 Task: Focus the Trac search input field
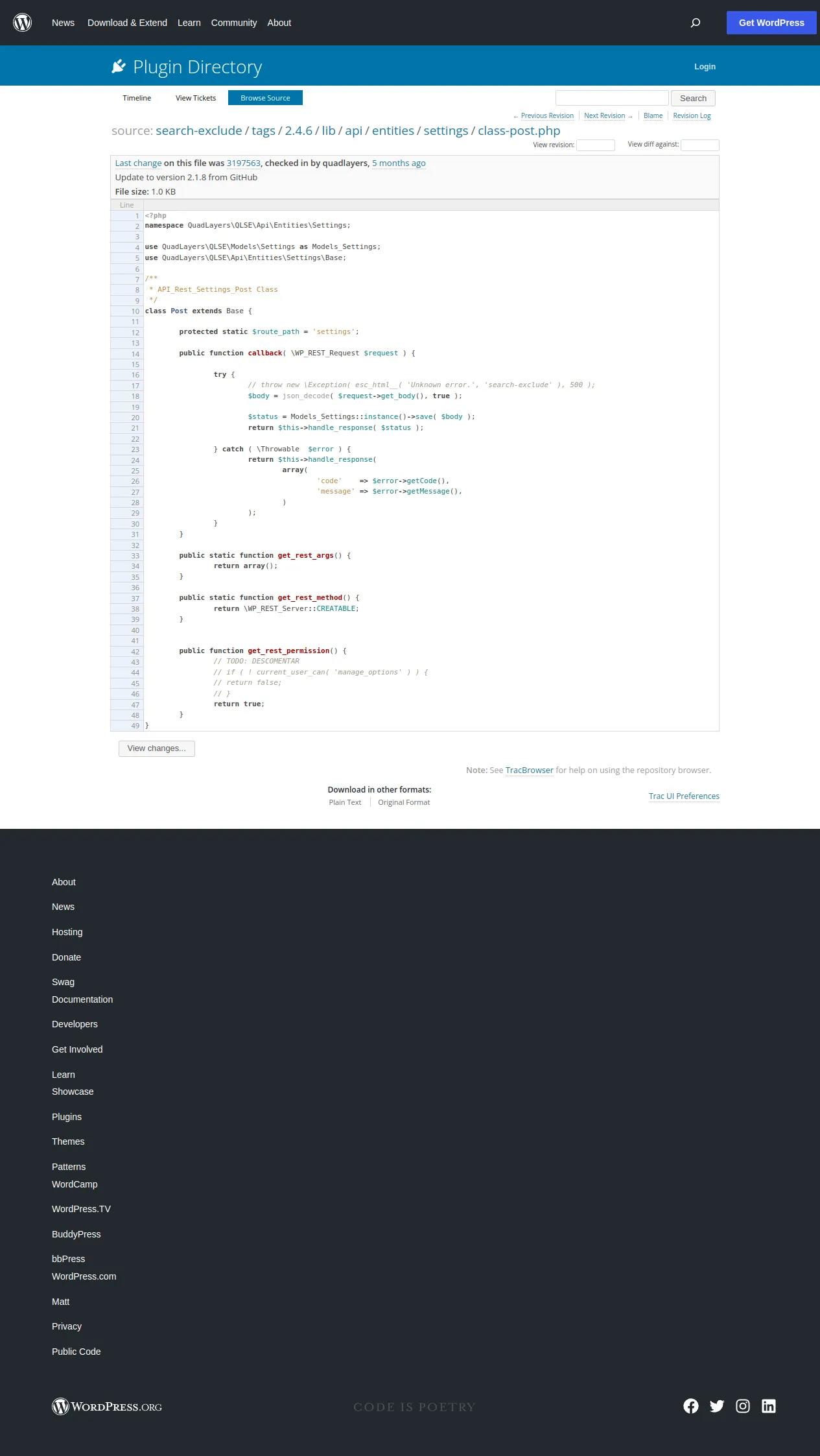[x=612, y=98]
